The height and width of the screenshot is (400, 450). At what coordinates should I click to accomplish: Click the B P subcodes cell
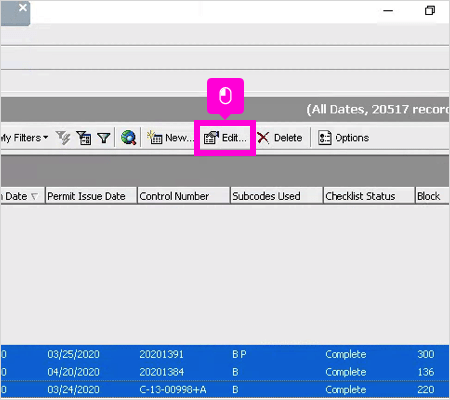click(x=239, y=354)
